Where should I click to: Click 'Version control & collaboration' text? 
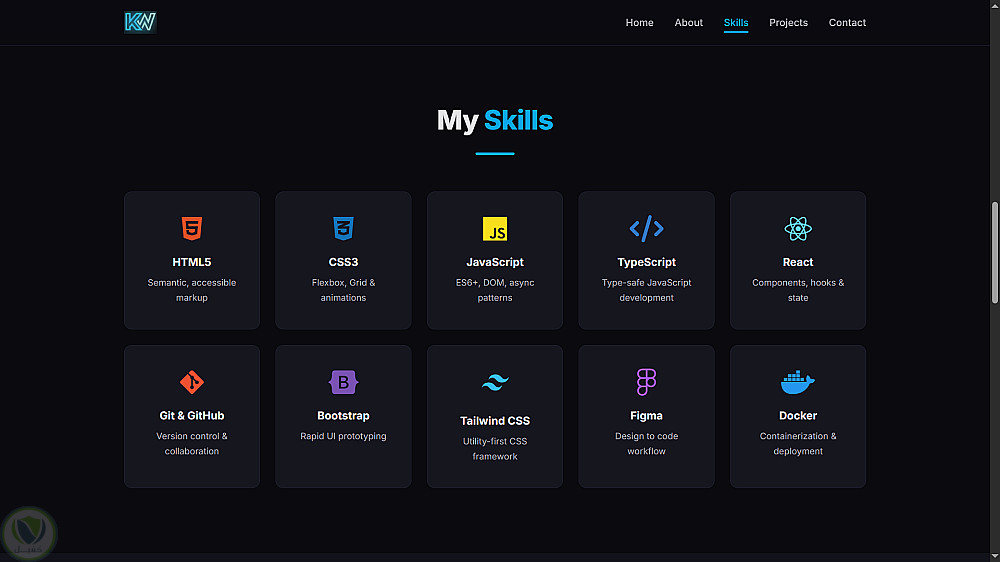click(191, 443)
